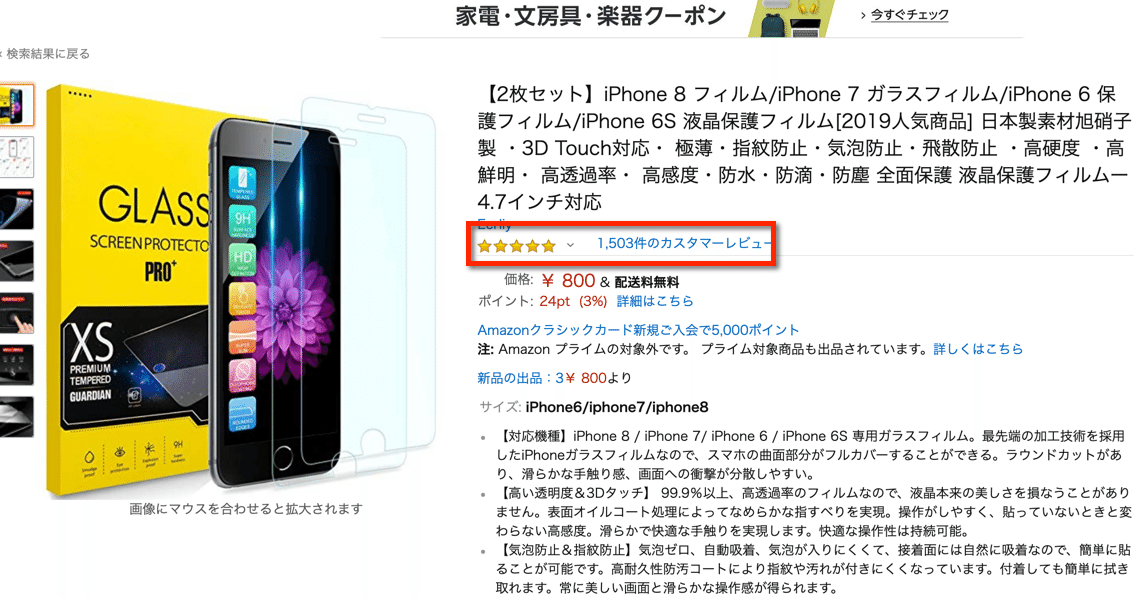This screenshot has height=598, width=1141.
Task: Select the fourth product thumbnail
Action: pos(16,261)
